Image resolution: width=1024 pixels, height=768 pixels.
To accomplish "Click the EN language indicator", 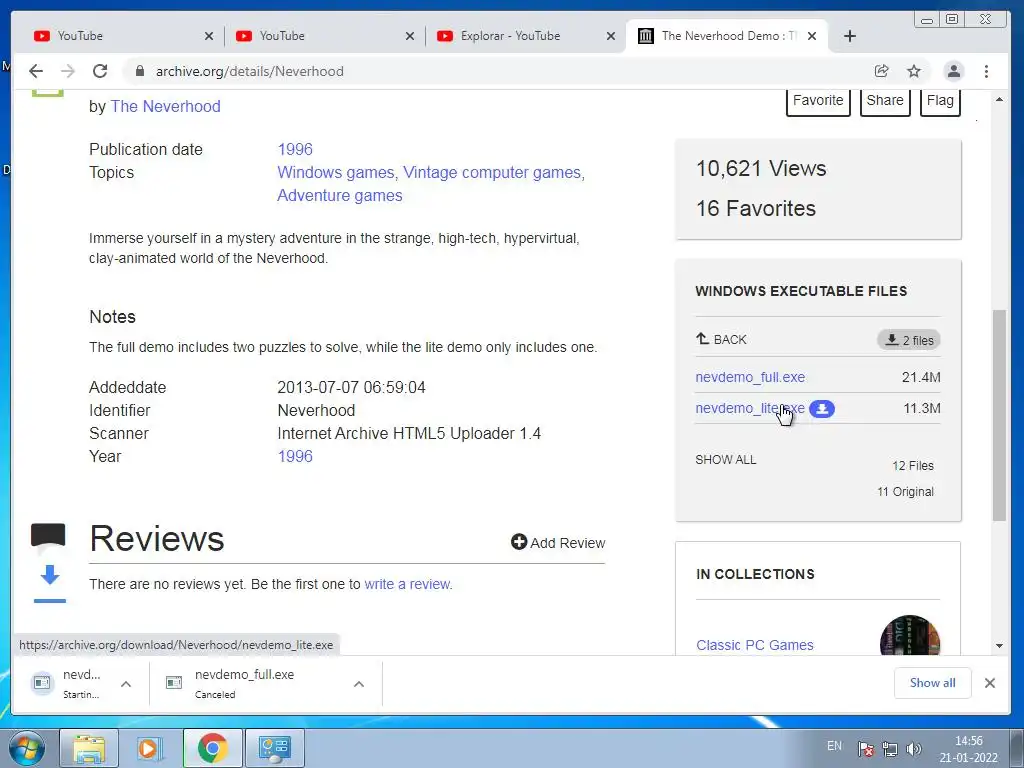I will click(834, 746).
